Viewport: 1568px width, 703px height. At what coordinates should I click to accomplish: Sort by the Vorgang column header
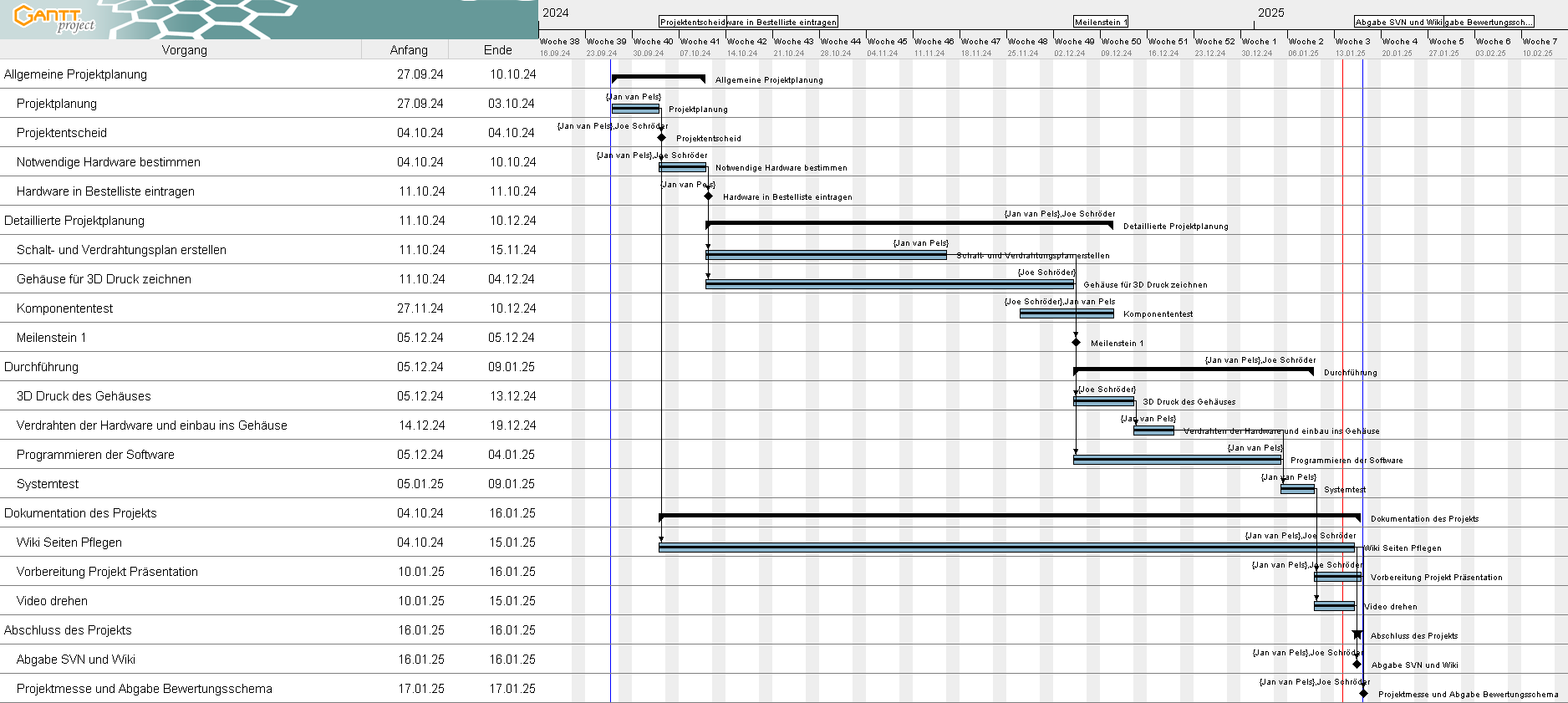pyautogui.click(x=184, y=50)
